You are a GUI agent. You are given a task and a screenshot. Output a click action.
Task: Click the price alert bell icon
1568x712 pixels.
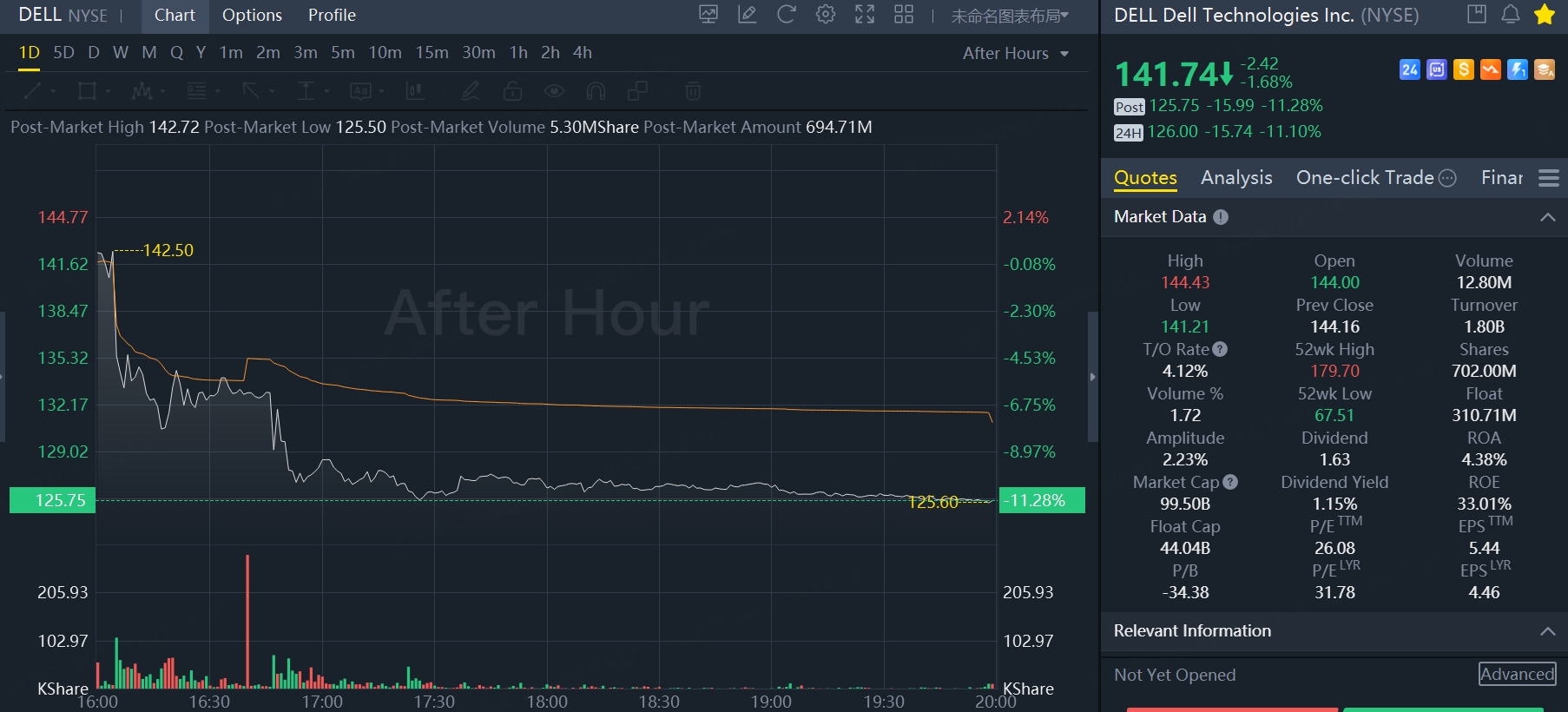pos(1511,15)
